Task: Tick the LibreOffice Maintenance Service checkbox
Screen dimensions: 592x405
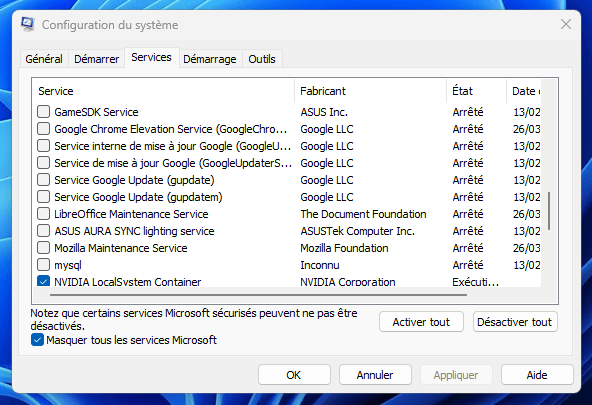Action: 43,214
